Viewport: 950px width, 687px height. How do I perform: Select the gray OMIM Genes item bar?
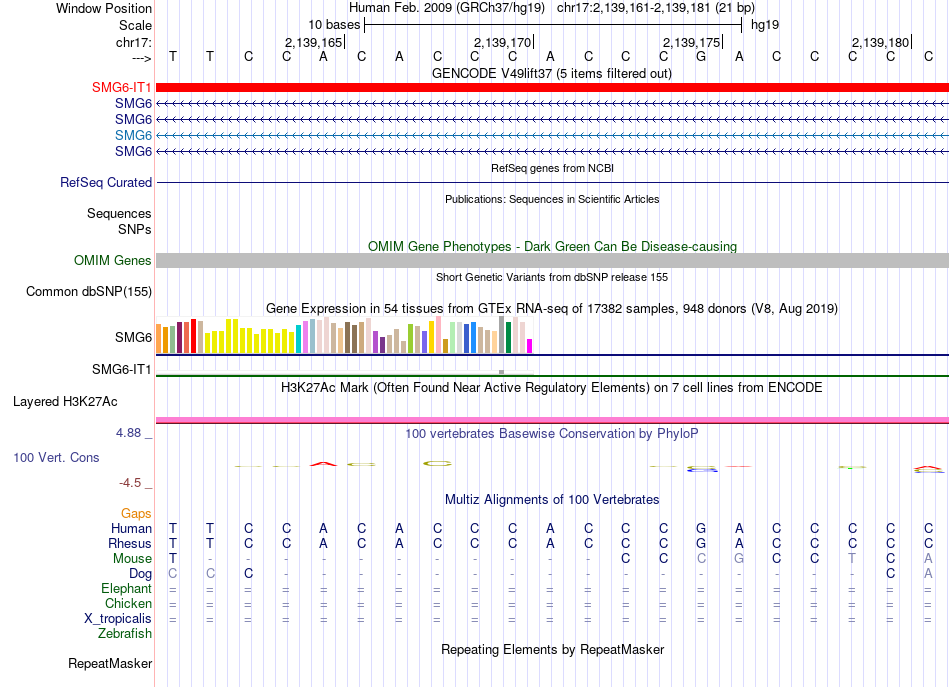[x=552, y=261]
